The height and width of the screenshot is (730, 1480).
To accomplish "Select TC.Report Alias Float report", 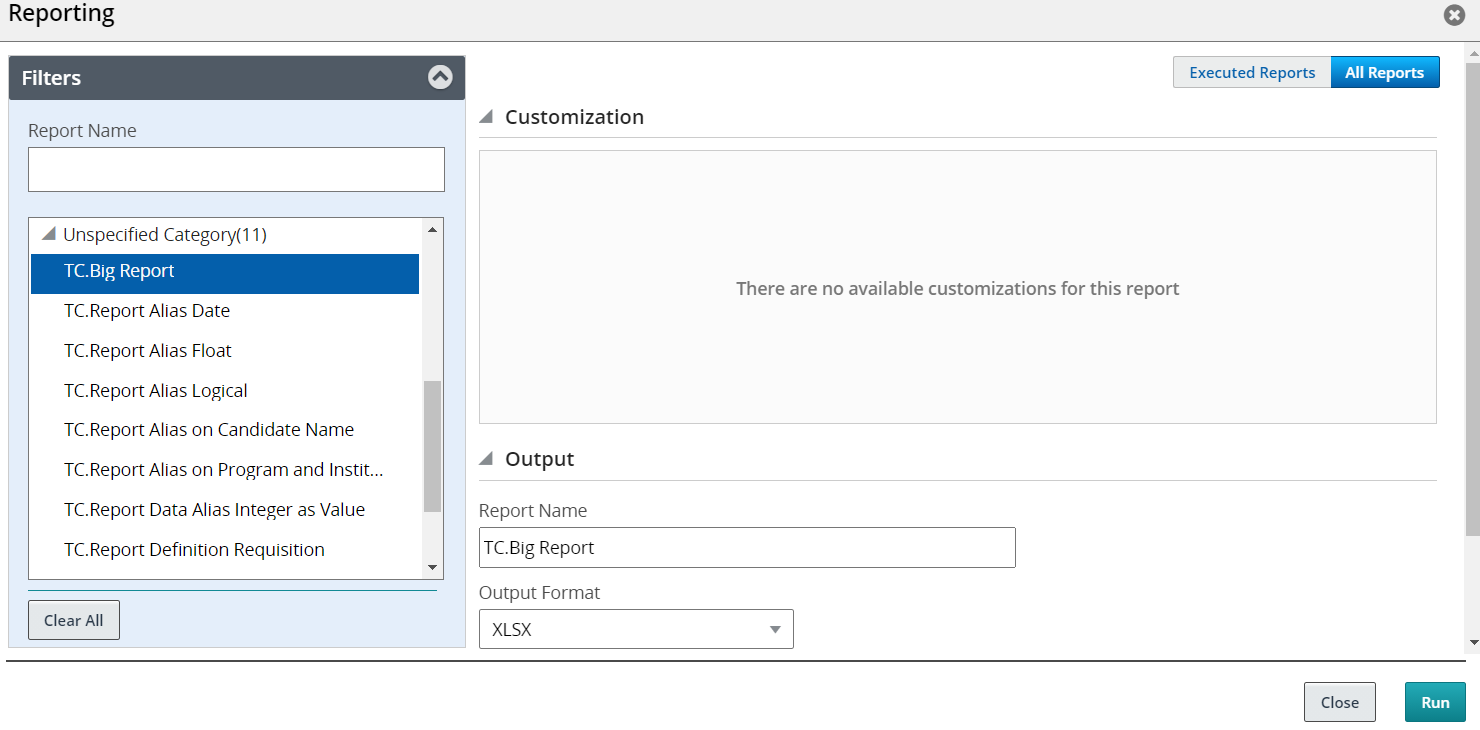I will pos(148,351).
